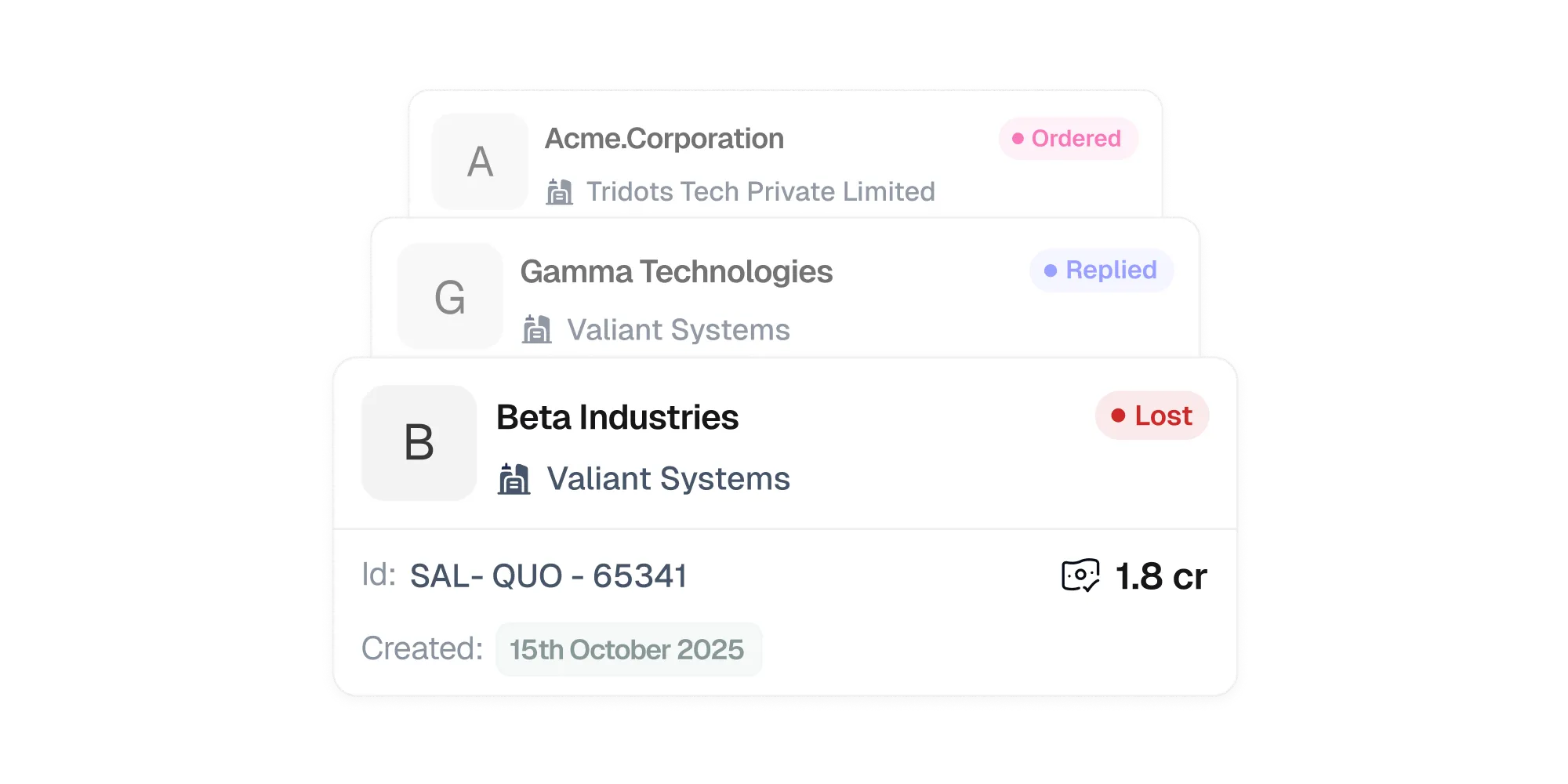1568x784 pixels.
Task: Open the Acme.Corporation record
Action: [666, 138]
